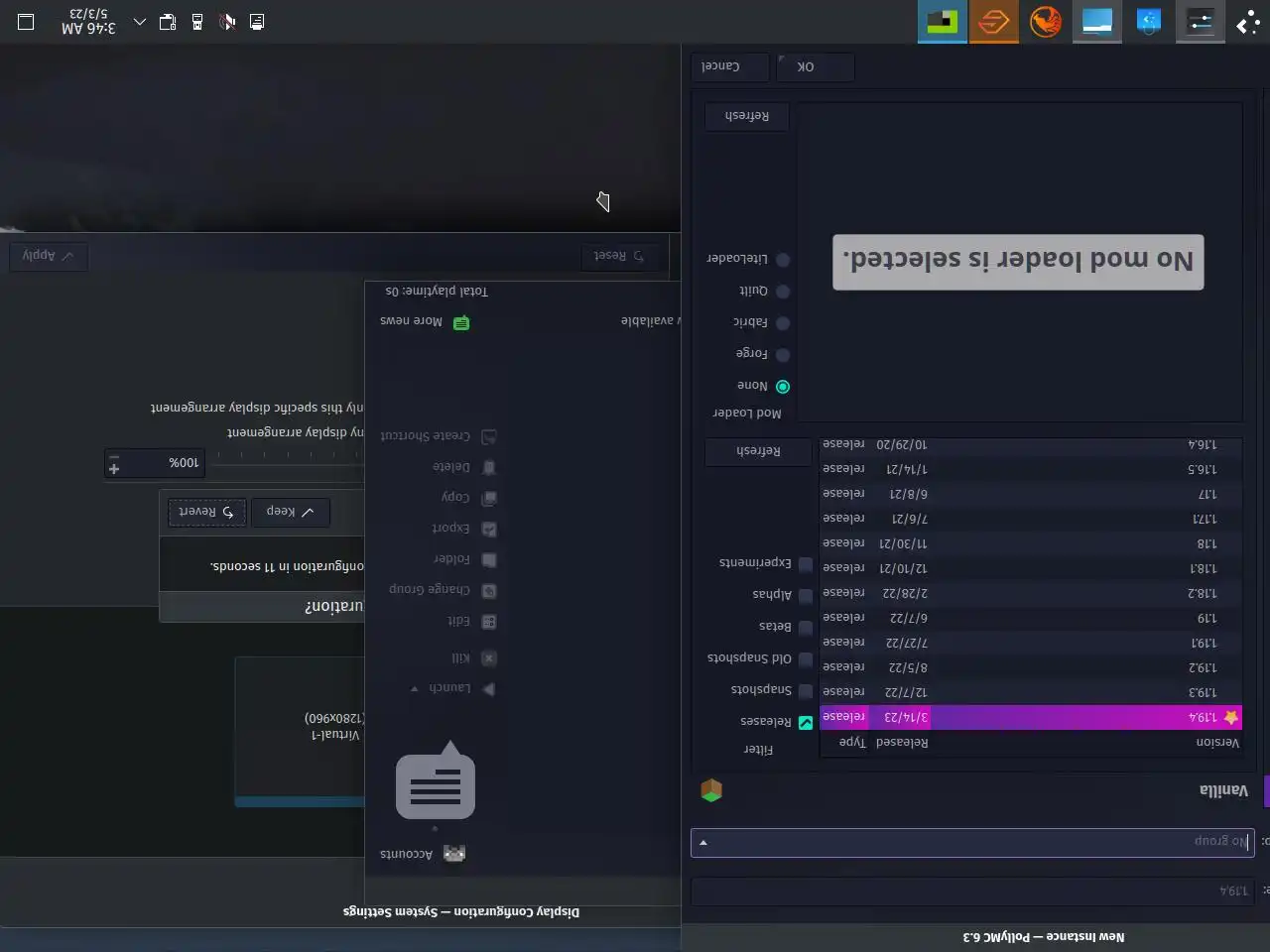
Task: Click the Launch label in PolyMC sidebar
Action: [449, 688]
